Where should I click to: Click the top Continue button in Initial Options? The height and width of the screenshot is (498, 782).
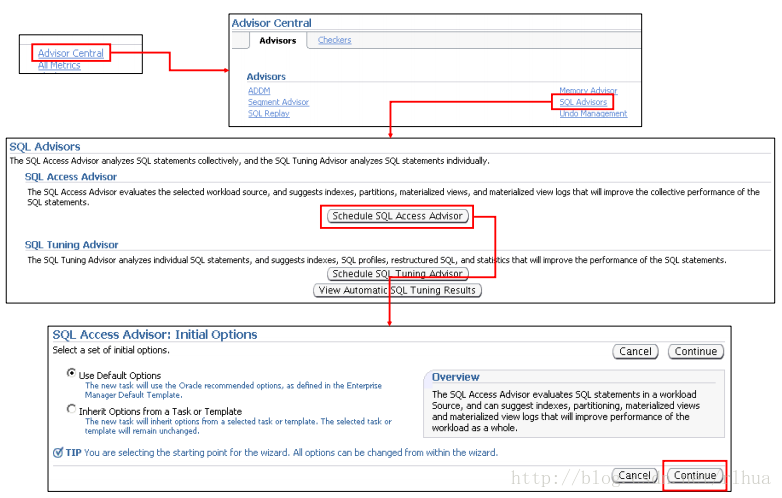coord(696,351)
